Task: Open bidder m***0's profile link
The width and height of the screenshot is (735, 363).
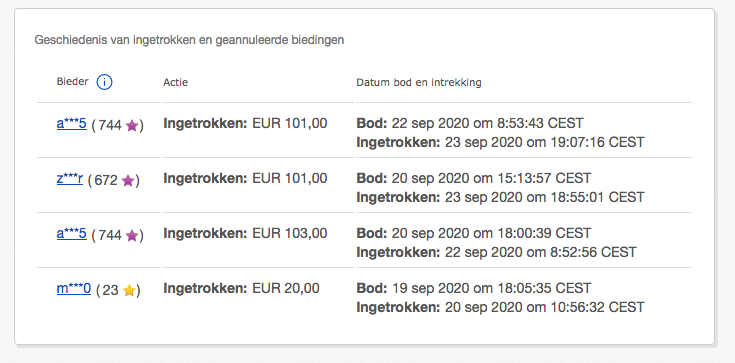Action: [x=74, y=288]
